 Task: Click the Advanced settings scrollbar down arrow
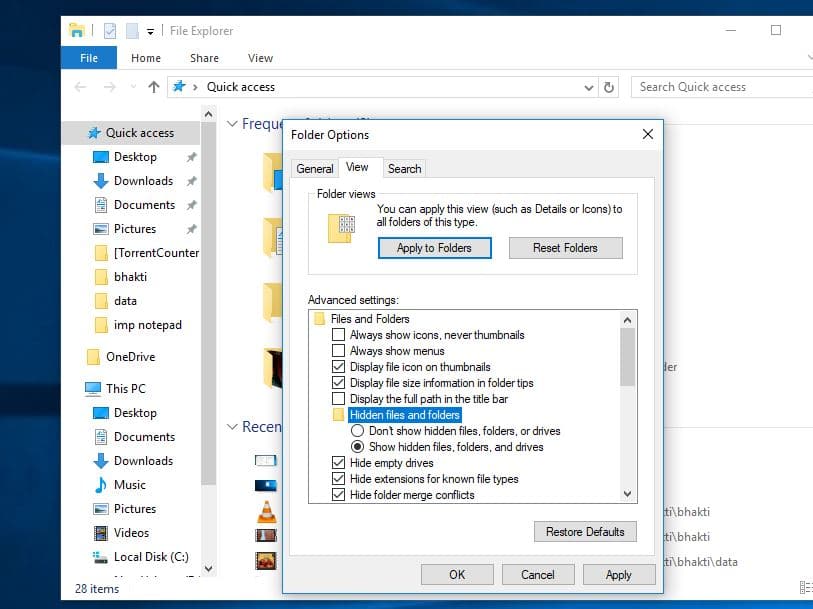(628, 493)
